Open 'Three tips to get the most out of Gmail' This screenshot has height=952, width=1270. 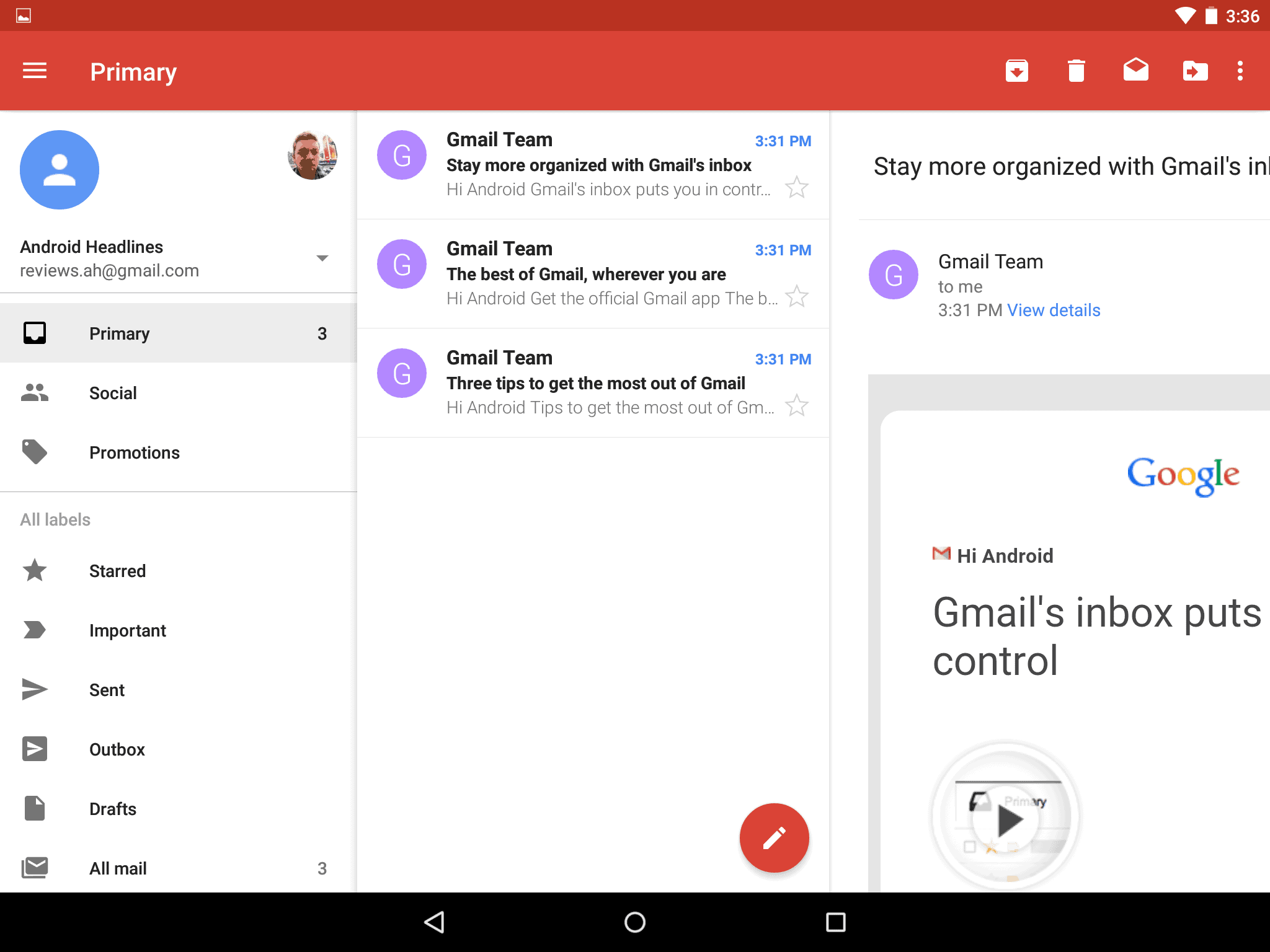coord(593,383)
